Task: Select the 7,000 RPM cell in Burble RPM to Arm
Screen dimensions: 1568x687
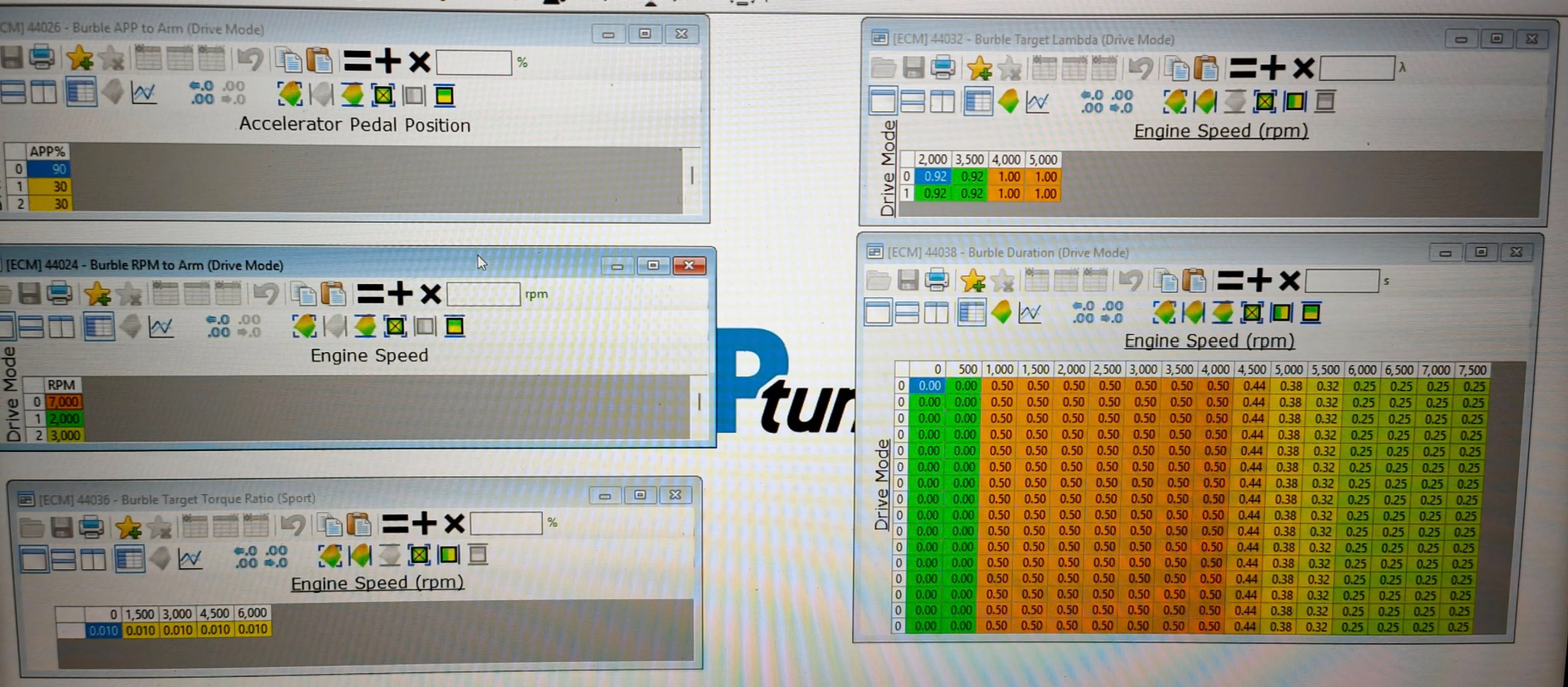Action: (x=64, y=402)
